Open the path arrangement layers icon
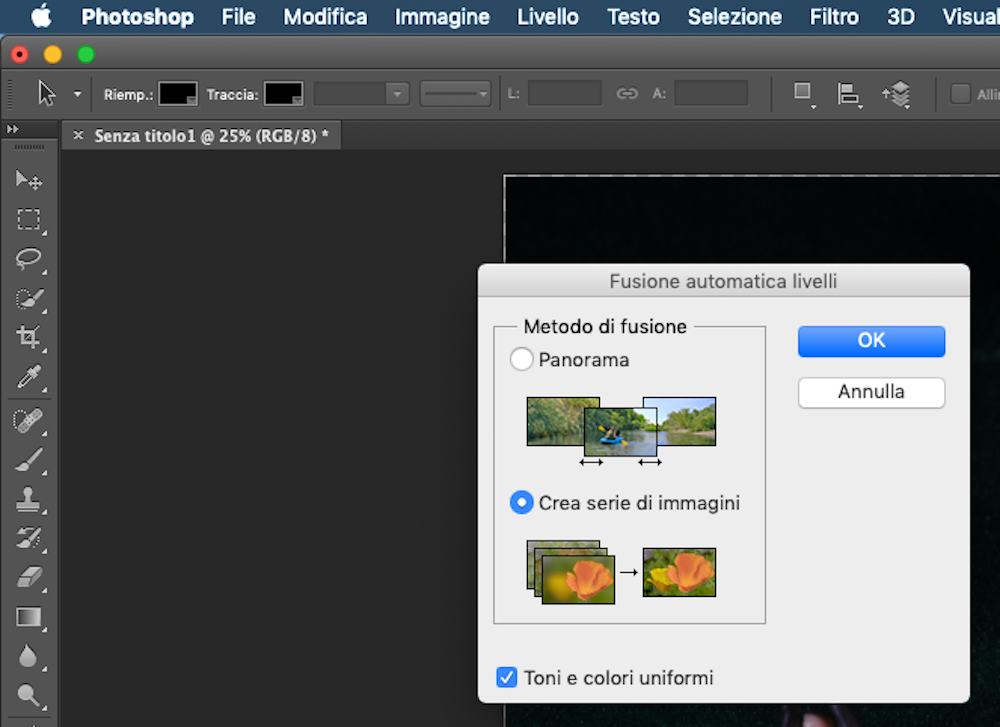 [897, 94]
